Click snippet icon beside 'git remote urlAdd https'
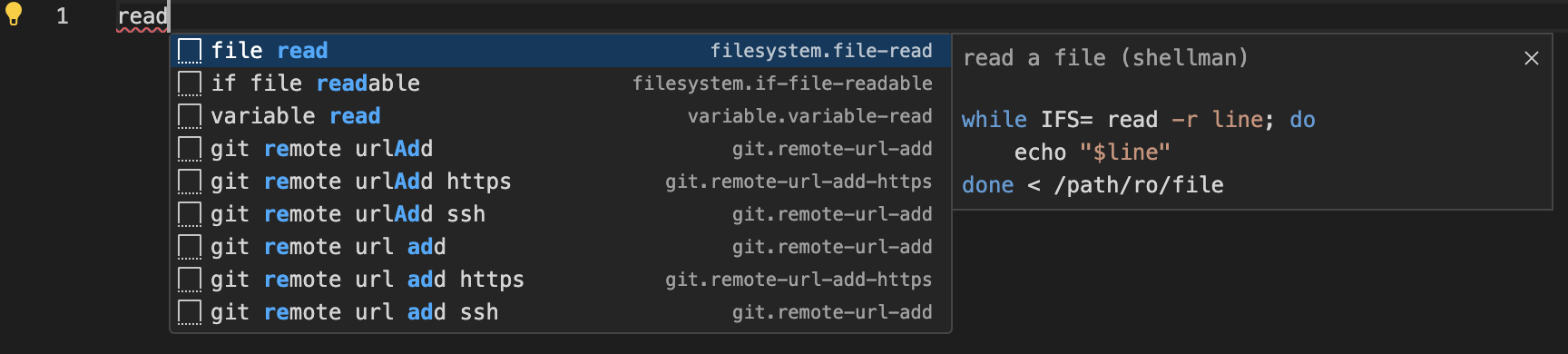The image size is (1568, 354). pyautogui.click(x=189, y=182)
